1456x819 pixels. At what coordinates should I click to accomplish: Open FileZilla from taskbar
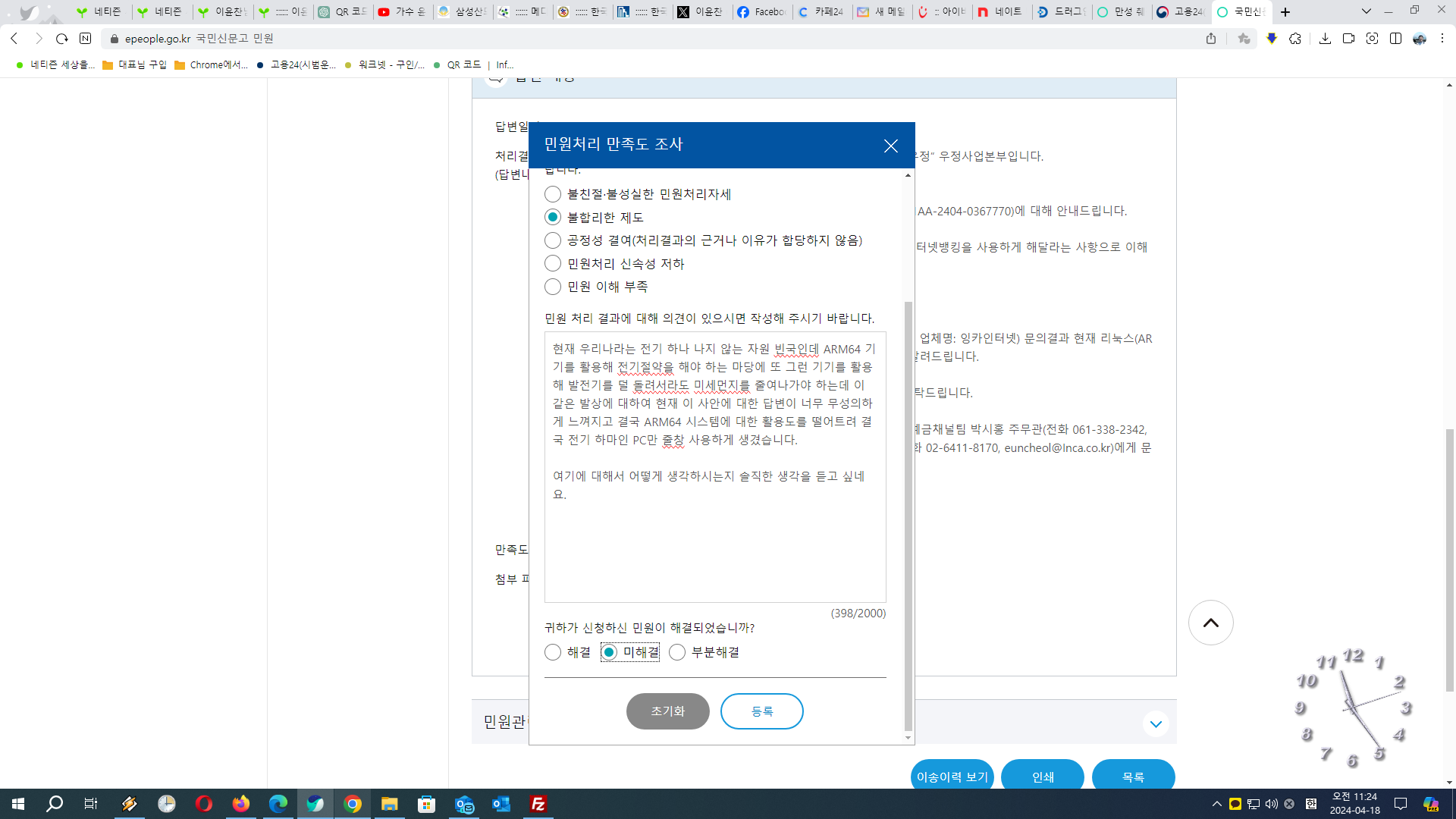pyautogui.click(x=538, y=804)
